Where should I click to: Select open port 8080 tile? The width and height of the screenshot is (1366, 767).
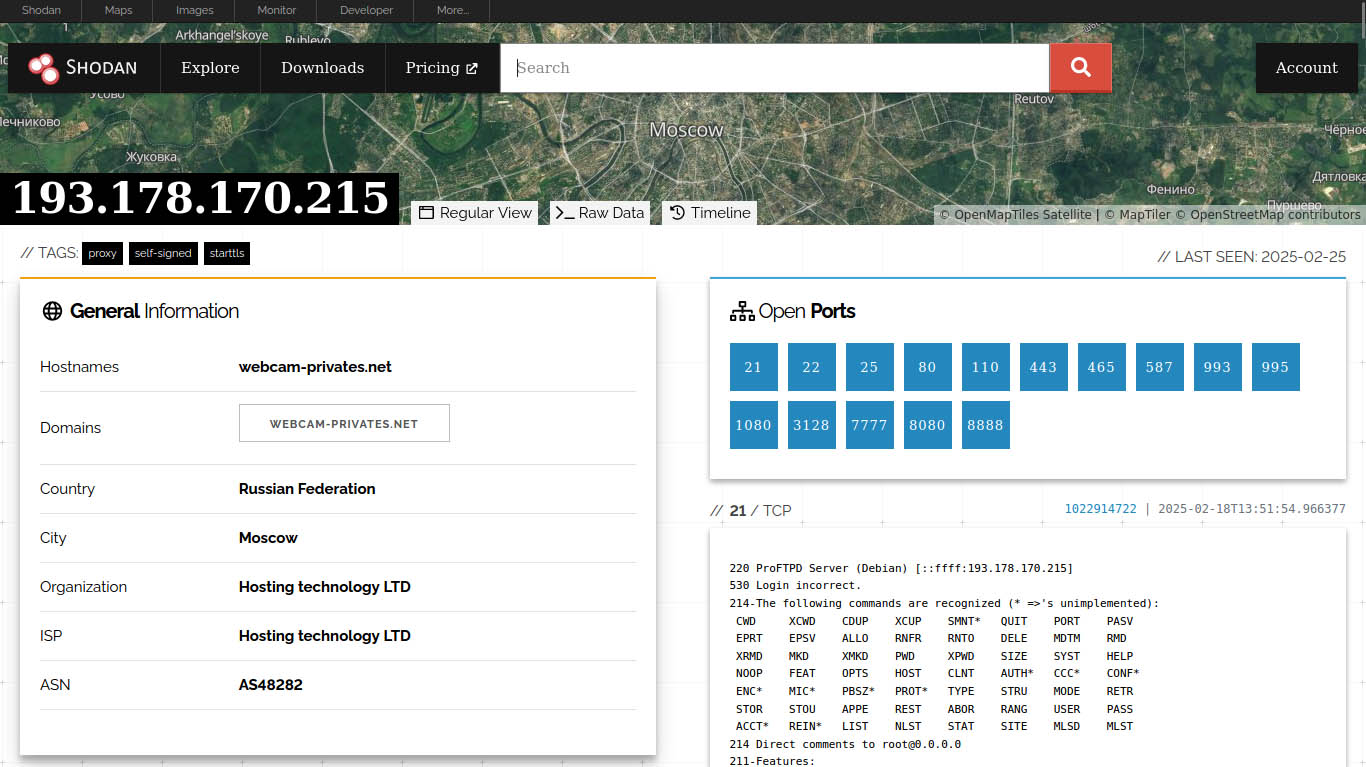point(927,425)
